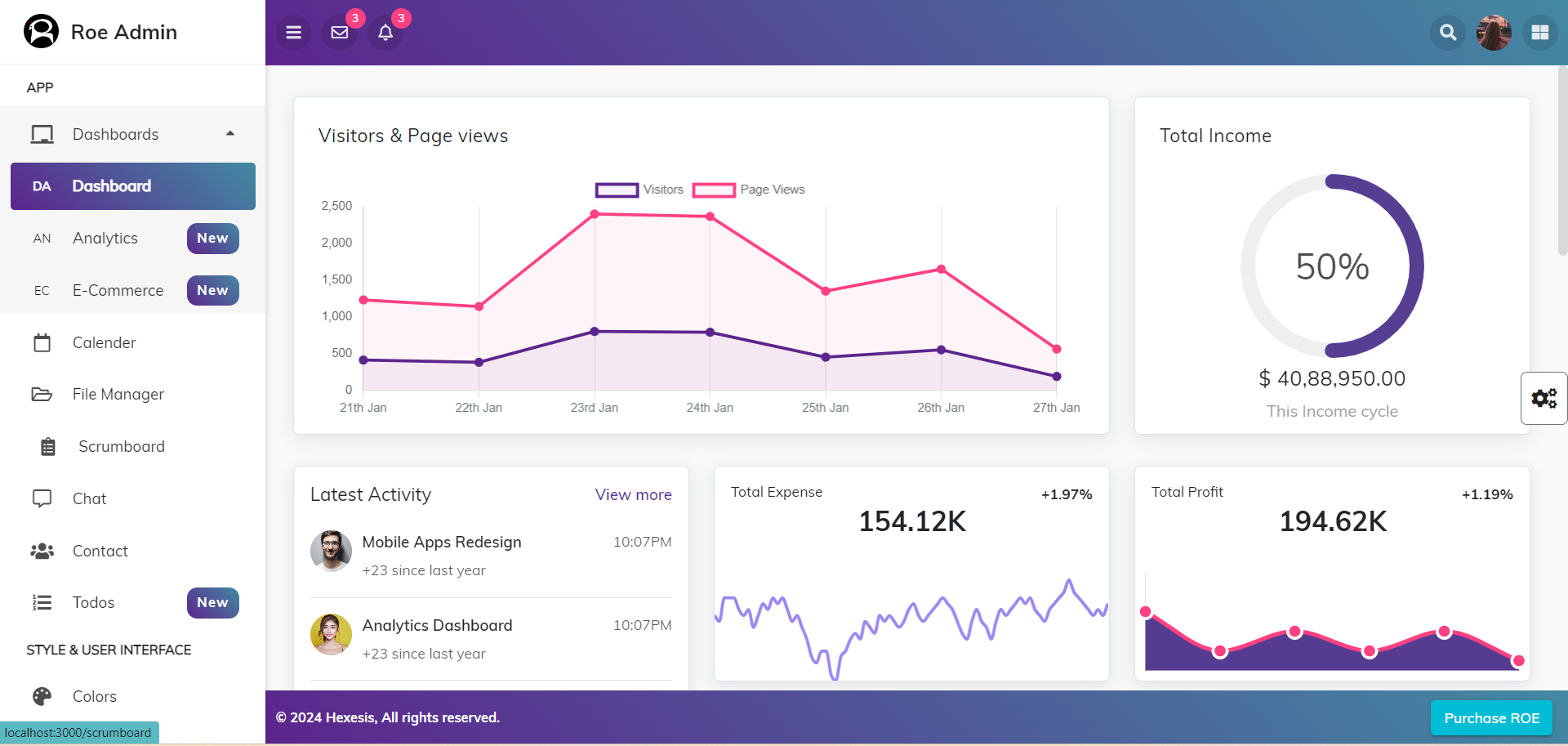
Task: Open the mail messages icon
Action: point(340,33)
